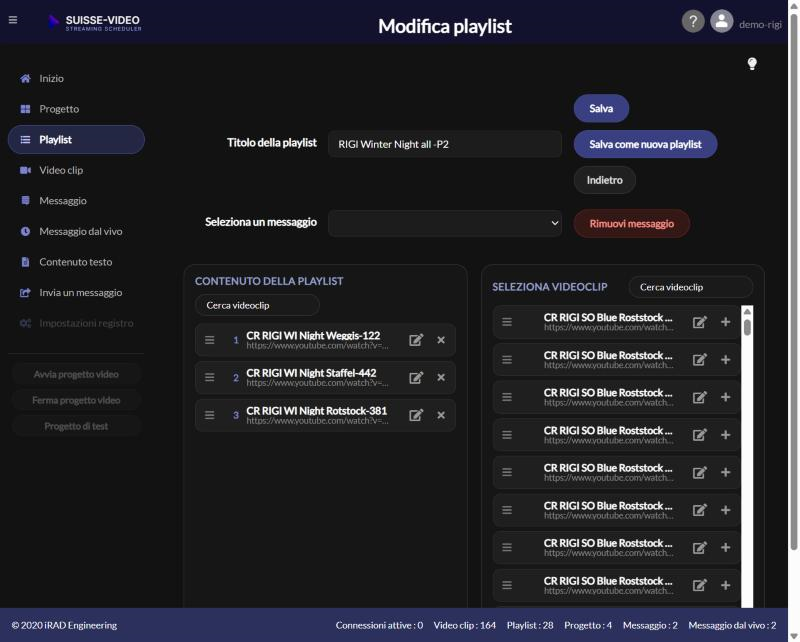Click the Suisse-Video logo
The height and width of the screenshot is (642, 800).
click(95, 22)
